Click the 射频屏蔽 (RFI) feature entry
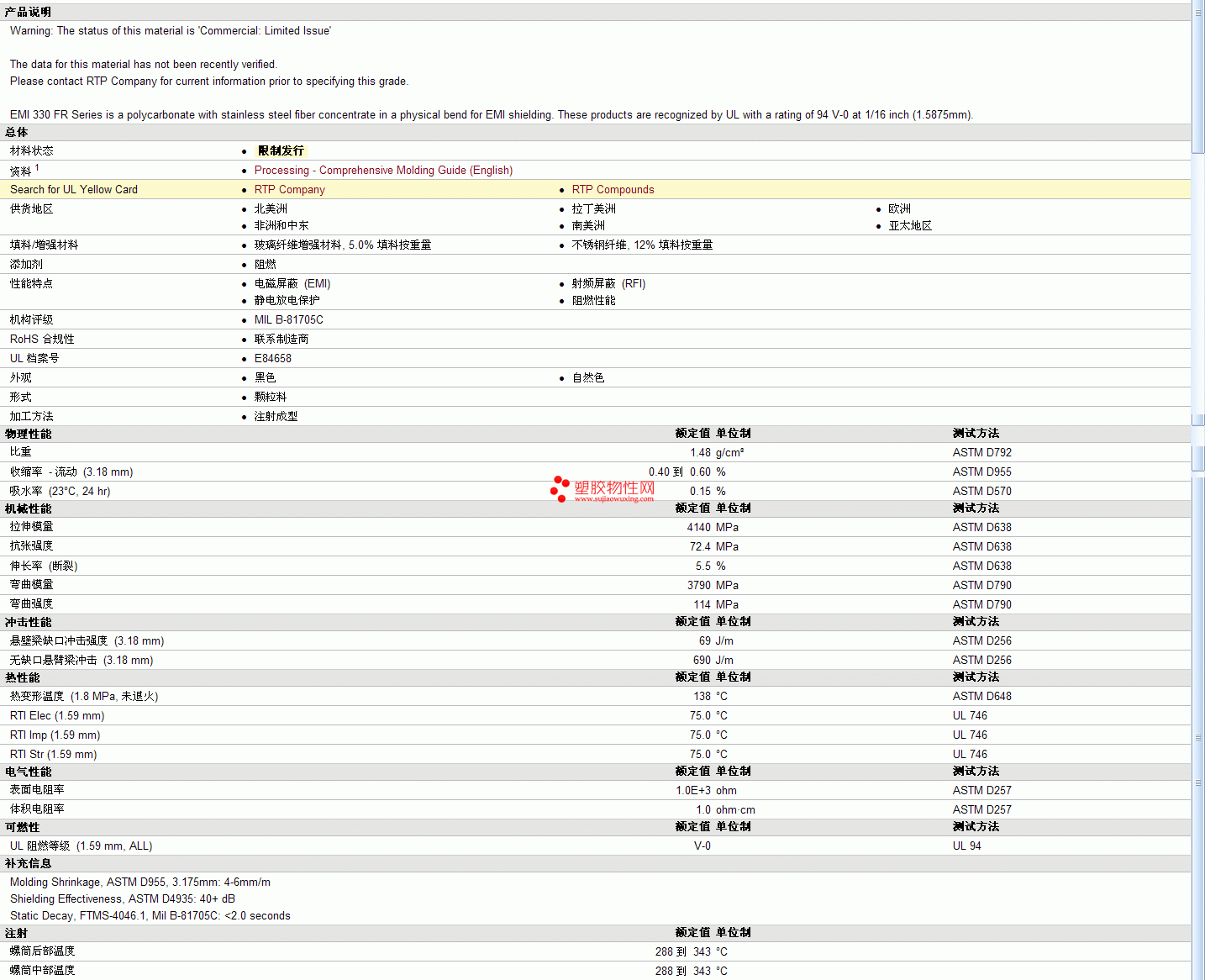The image size is (1205, 980). point(608,283)
